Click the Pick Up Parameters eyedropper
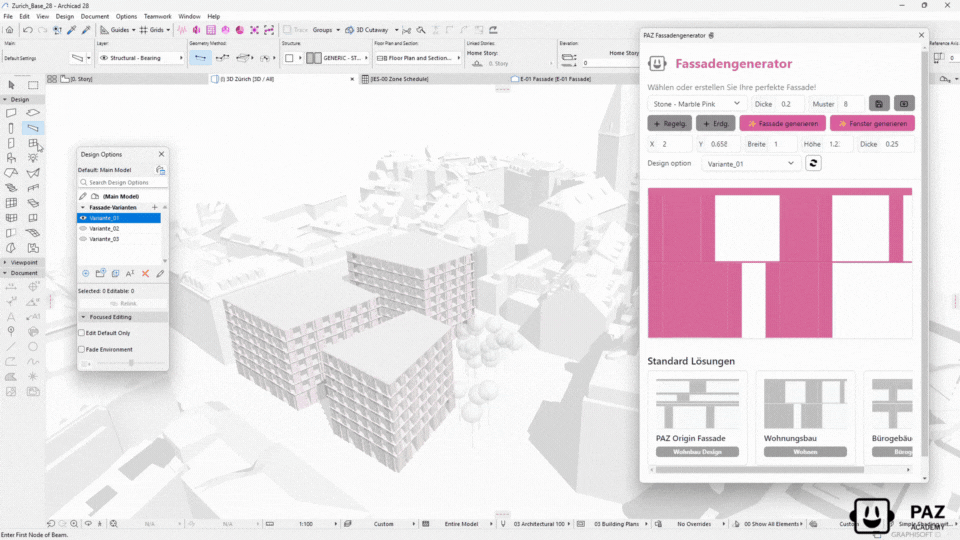 72,30
